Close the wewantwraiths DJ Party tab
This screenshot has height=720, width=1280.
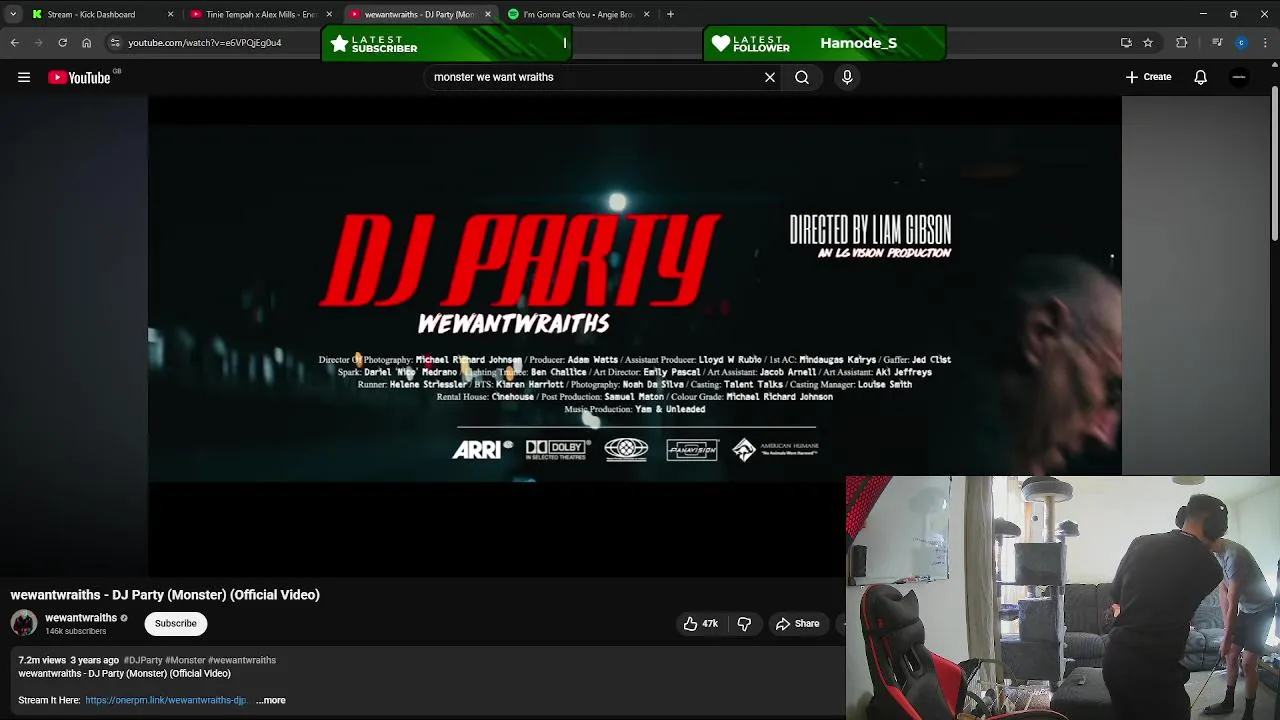[x=488, y=14]
